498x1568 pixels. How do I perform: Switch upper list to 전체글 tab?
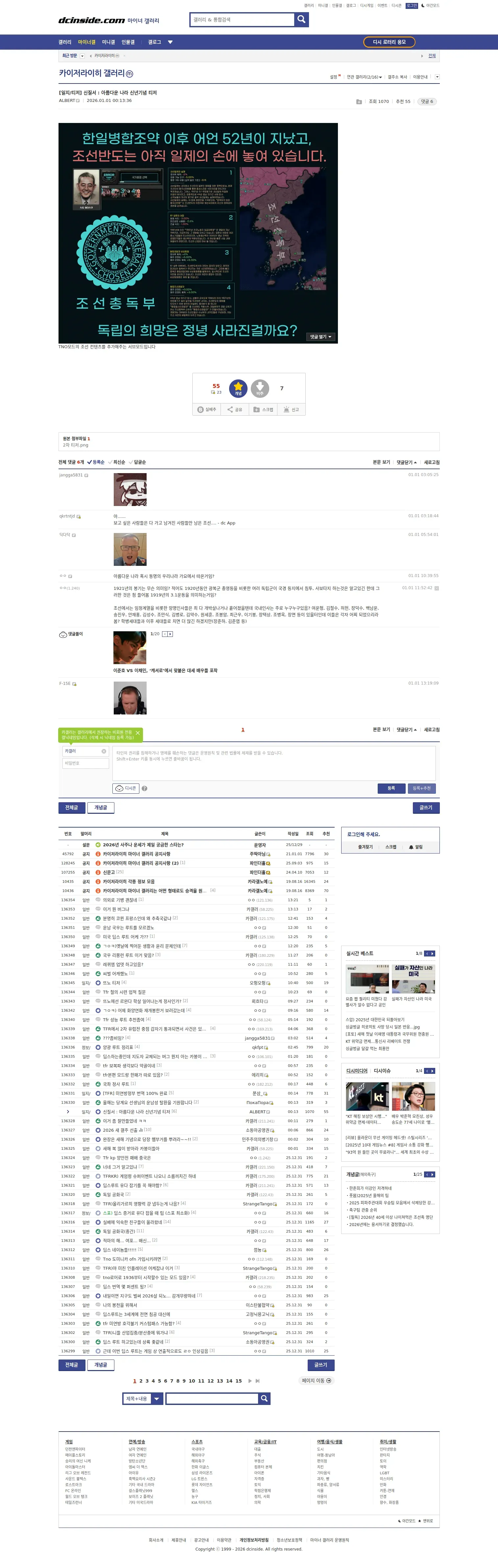72,808
